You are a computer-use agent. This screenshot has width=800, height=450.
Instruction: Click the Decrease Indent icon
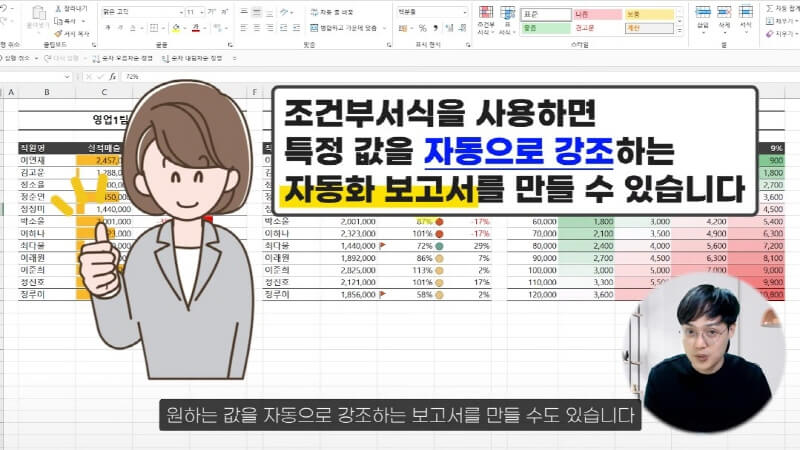[x=284, y=28]
